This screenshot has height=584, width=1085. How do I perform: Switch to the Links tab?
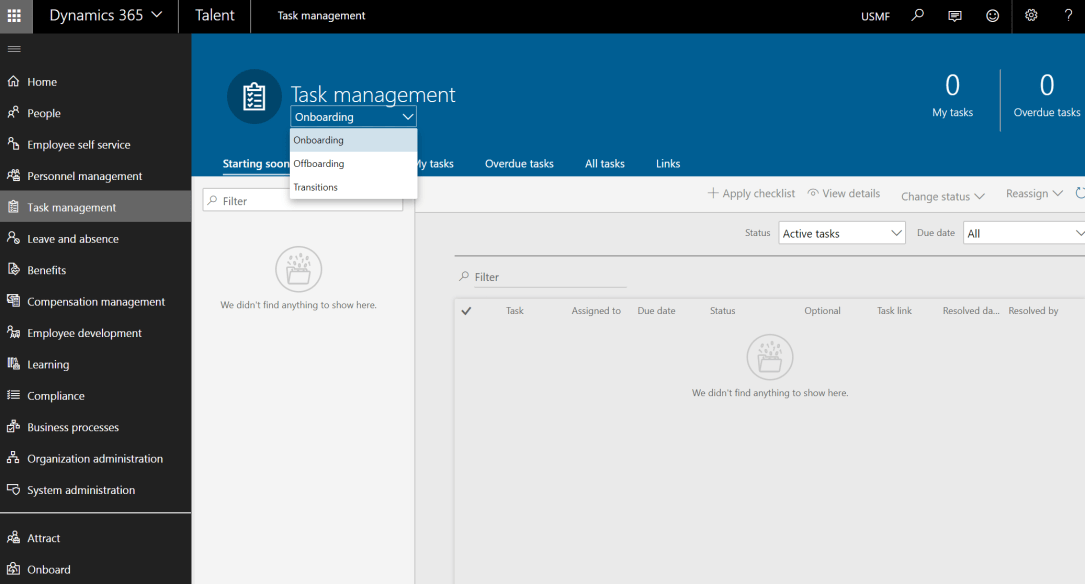click(x=667, y=163)
